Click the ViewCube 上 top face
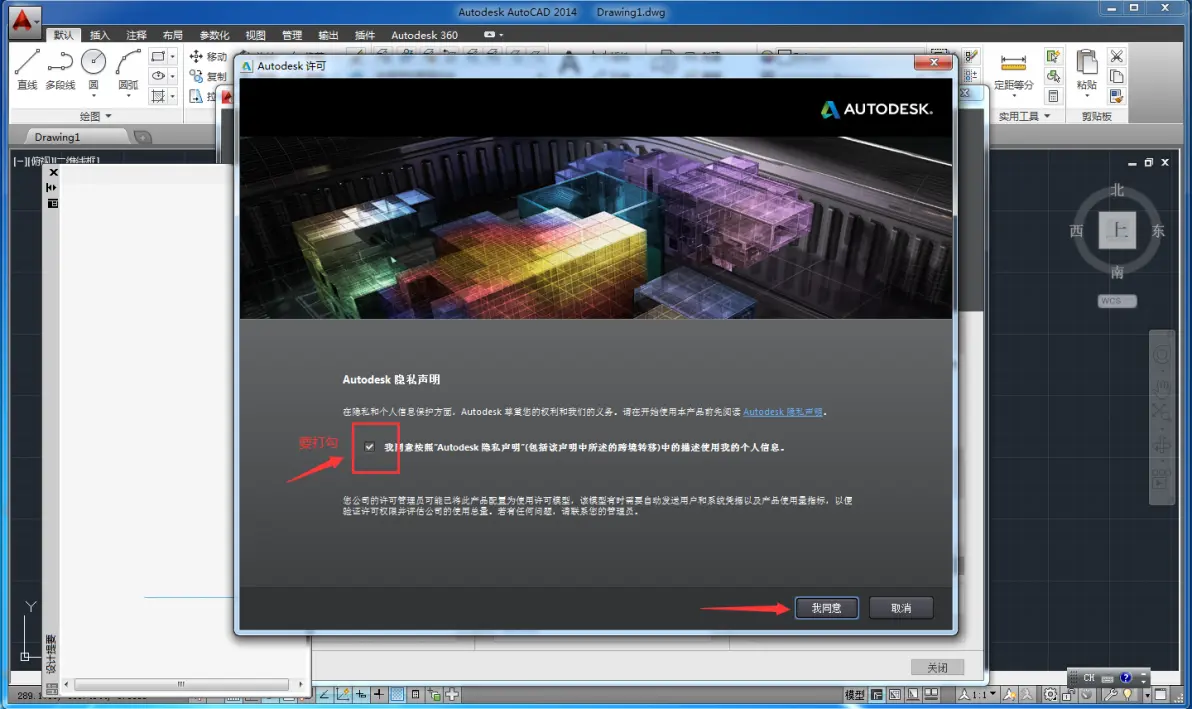The image size is (1192, 709). tap(1117, 230)
